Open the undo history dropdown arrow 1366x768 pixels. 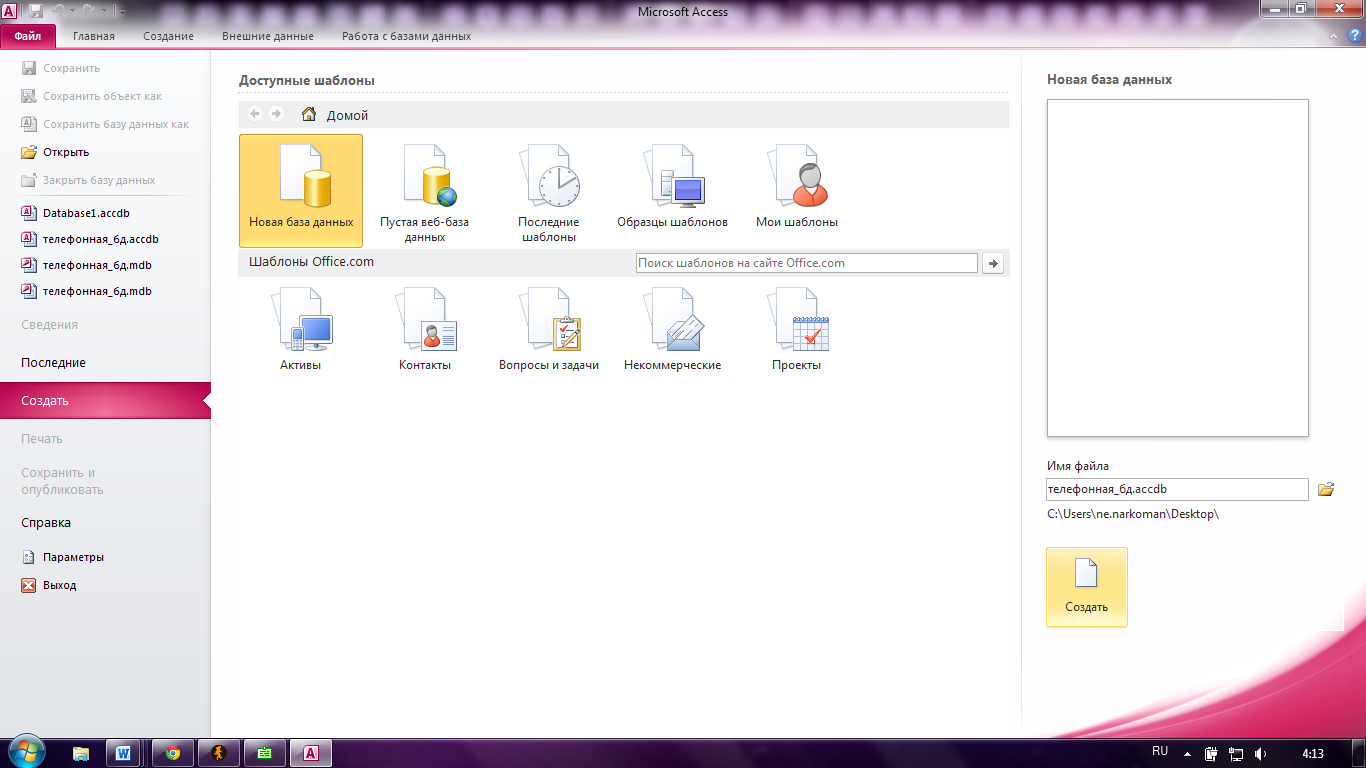(x=74, y=11)
